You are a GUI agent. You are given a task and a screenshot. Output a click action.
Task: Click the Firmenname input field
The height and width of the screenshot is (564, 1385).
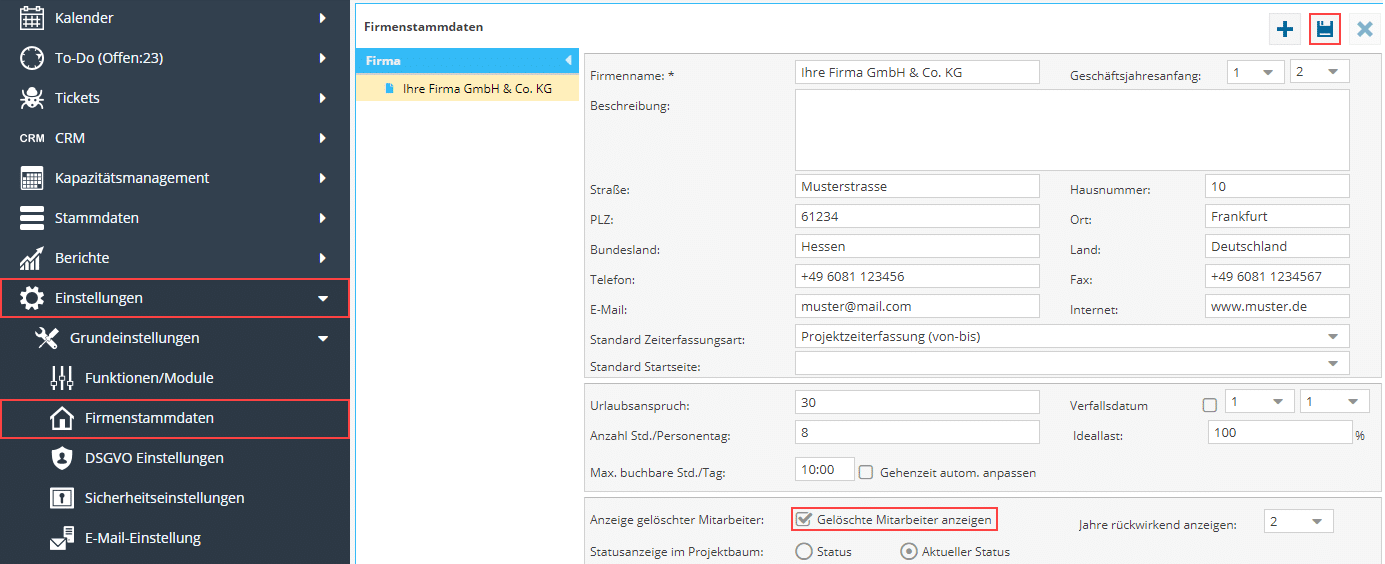point(917,73)
